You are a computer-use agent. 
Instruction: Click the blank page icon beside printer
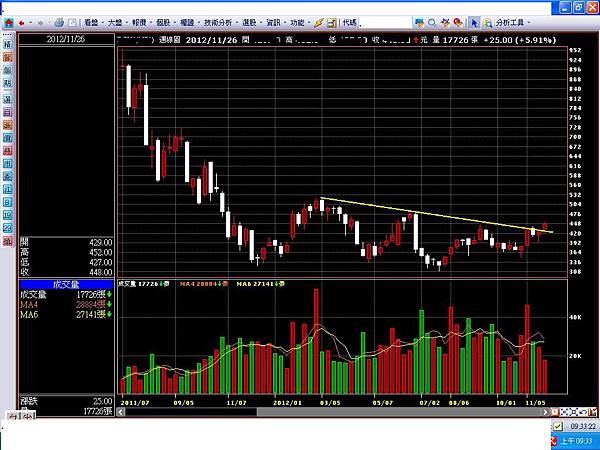[x=72, y=23]
